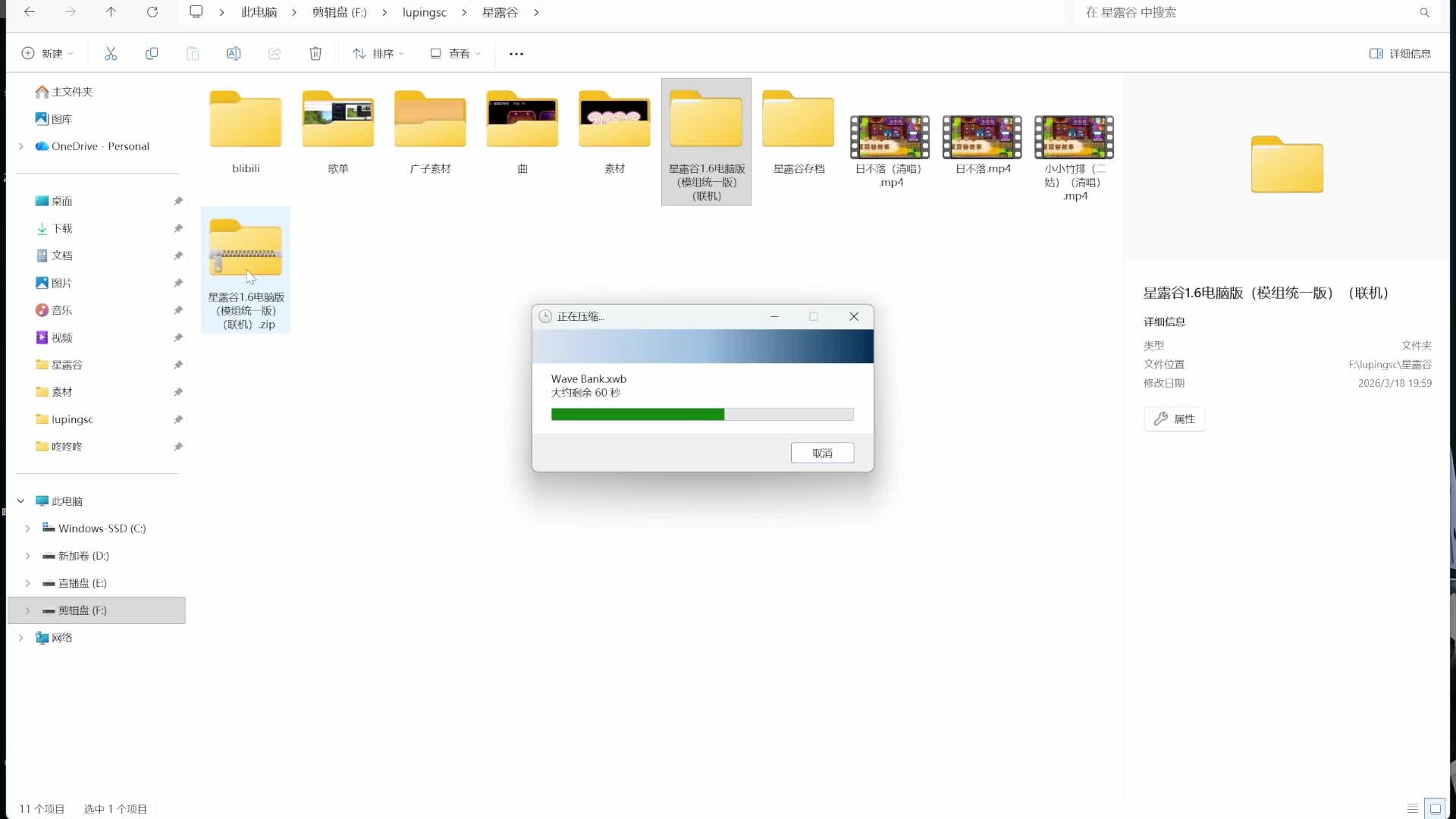Click the Delete trash icon
This screenshot has width=1456, height=819.
[315, 53]
